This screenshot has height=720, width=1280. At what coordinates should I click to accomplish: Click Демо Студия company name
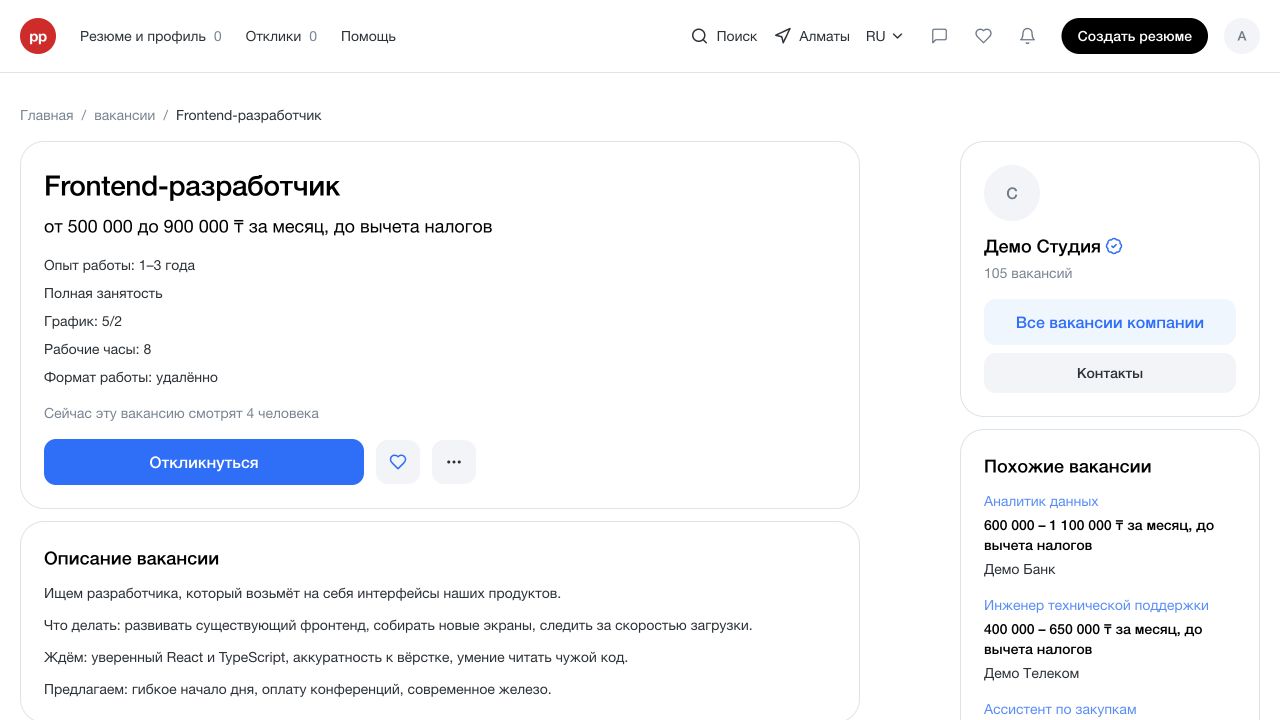coord(1042,246)
